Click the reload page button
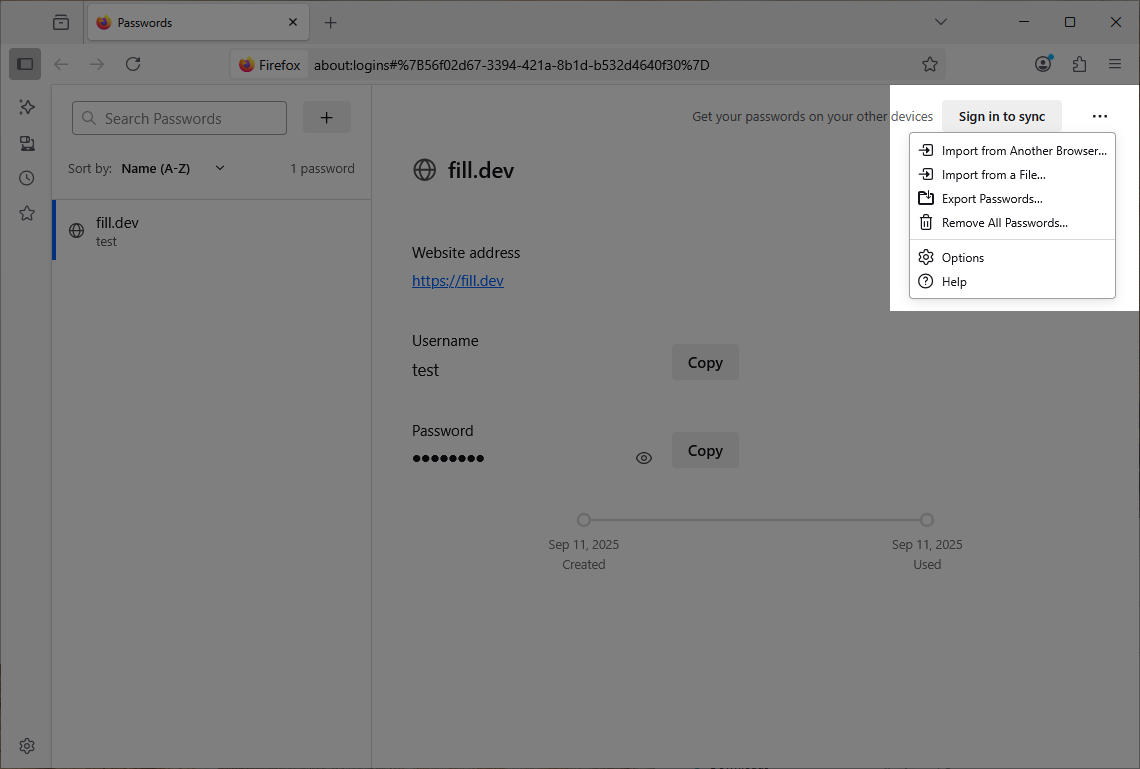Image resolution: width=1140 pixels, height=769 pixels. [133, 64]
